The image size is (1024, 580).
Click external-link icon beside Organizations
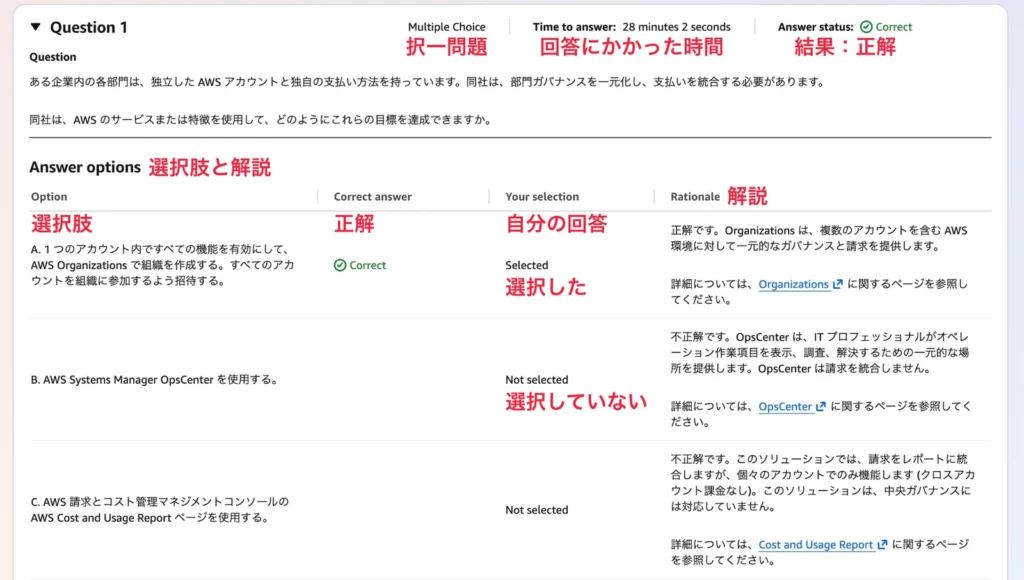tap(837, 284)
